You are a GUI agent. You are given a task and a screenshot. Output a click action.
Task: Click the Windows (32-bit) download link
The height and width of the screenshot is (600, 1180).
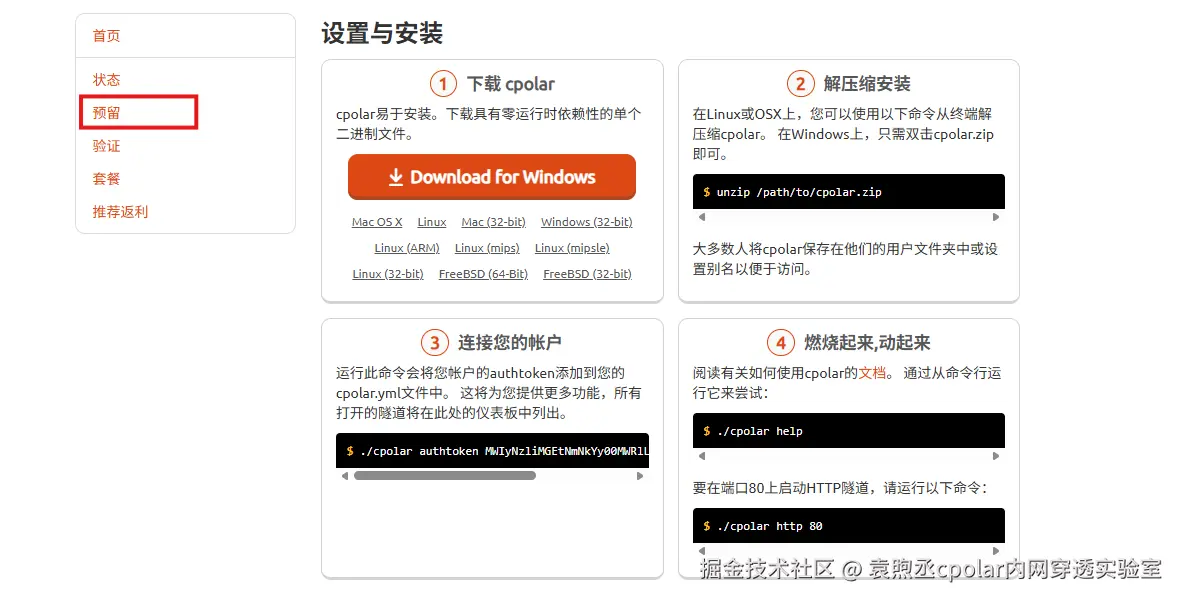pos(586,222)
